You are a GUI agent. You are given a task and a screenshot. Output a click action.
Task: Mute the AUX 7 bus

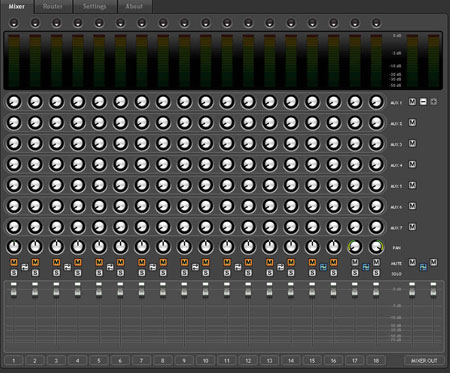tap(412, 227)
